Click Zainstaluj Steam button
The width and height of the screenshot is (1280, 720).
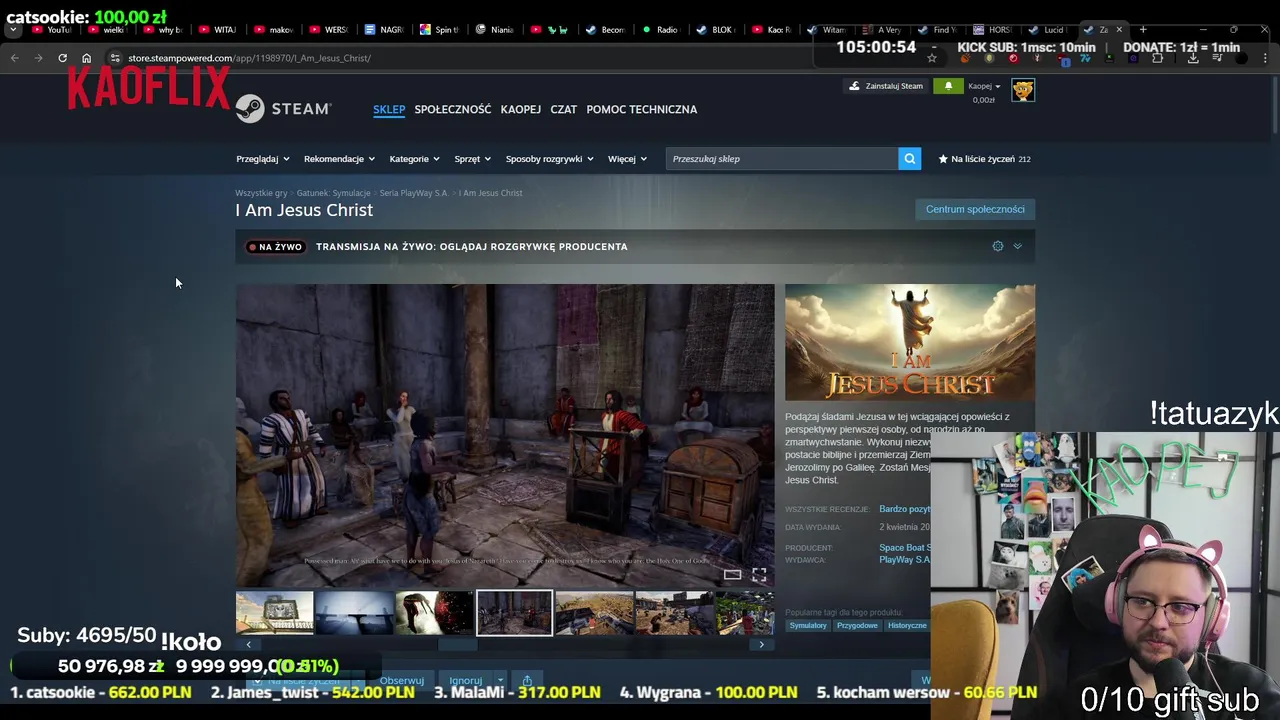point(886,86)
